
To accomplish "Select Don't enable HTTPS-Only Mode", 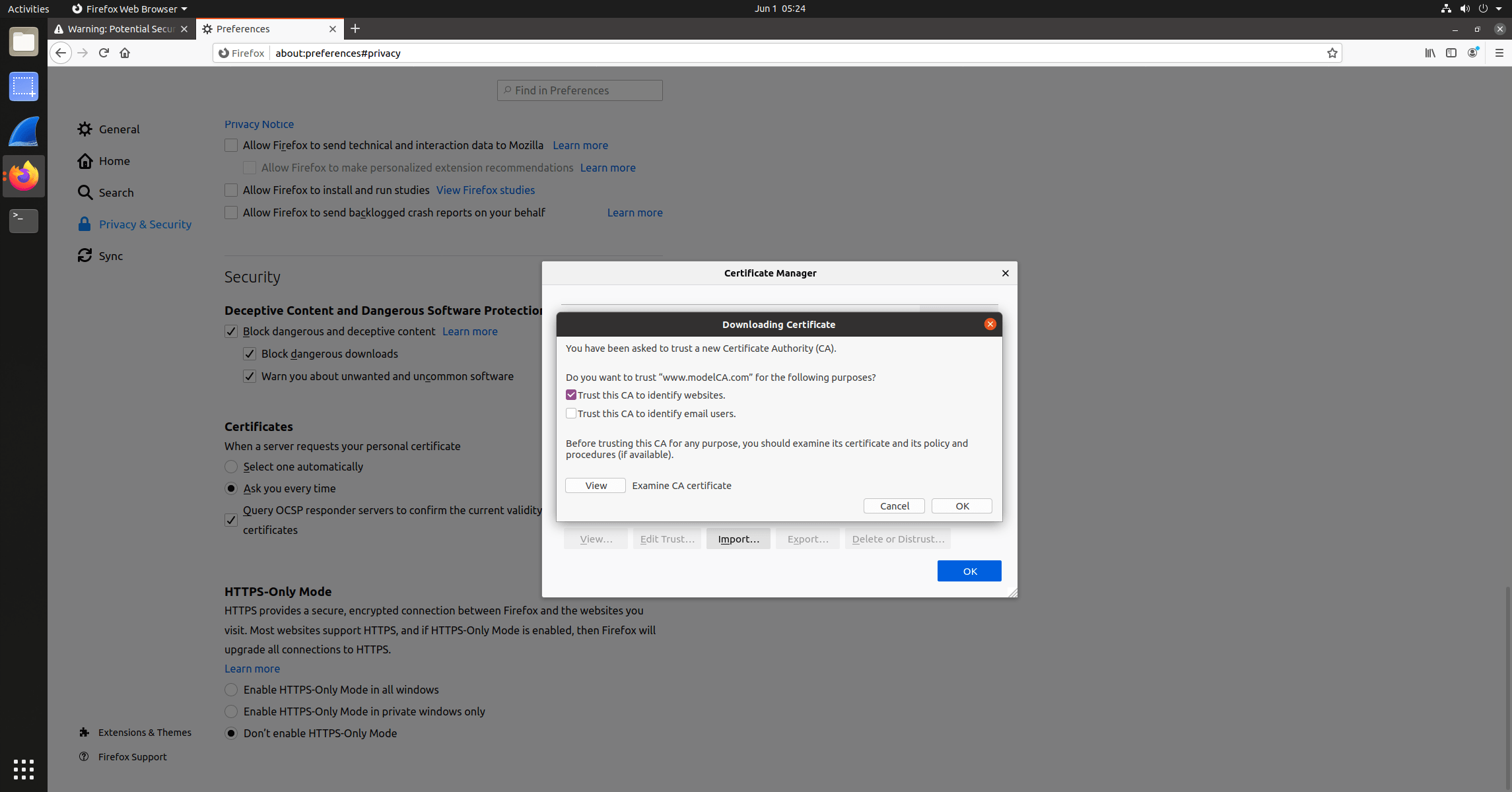I will tap(231, 733).
